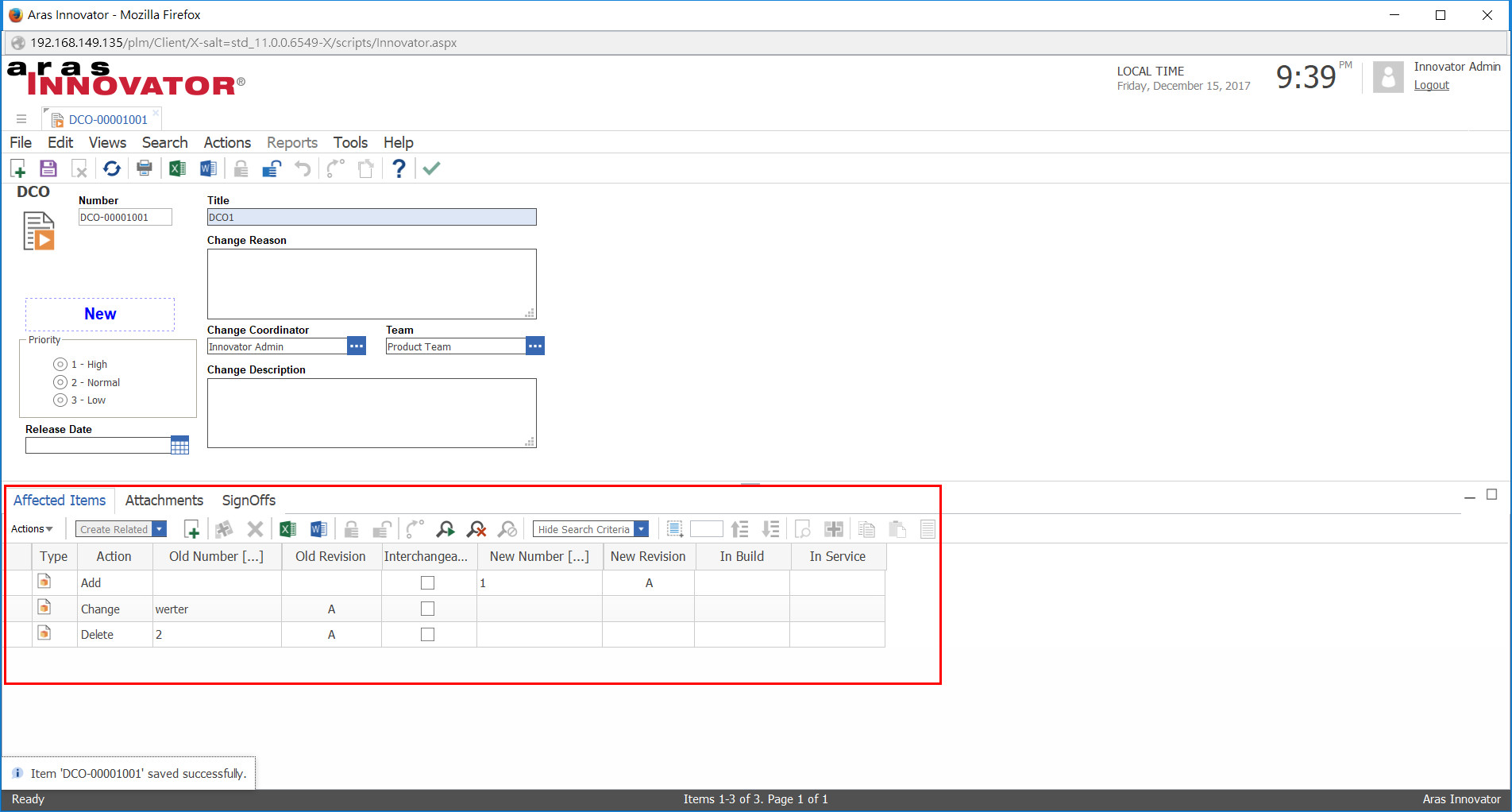1512x812 pixels.
Task: Open calendar picker for Release Date
Action: point(180,445)
